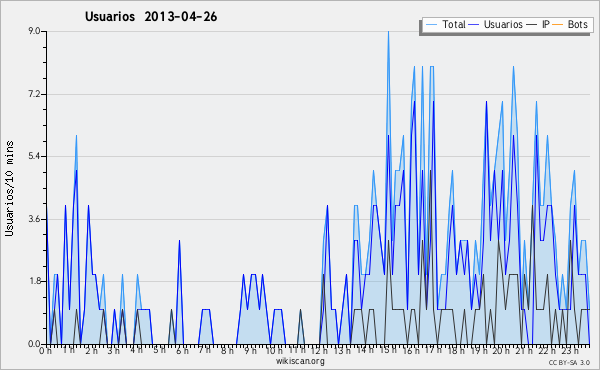Click the '0 h' x-axis label
Viewport: 600px width, 370px height.
[45, 351]
